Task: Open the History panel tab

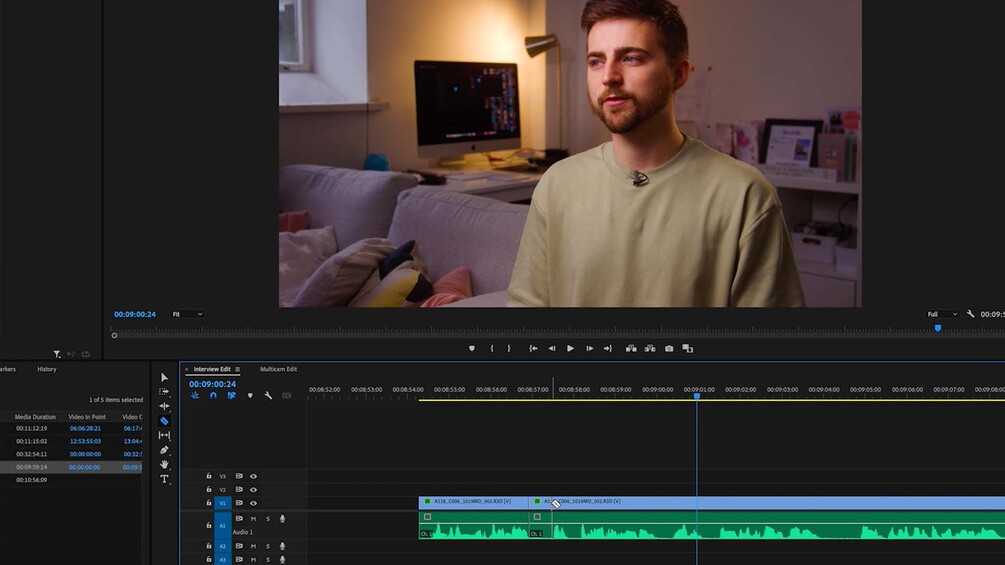Action: [47, 369]
